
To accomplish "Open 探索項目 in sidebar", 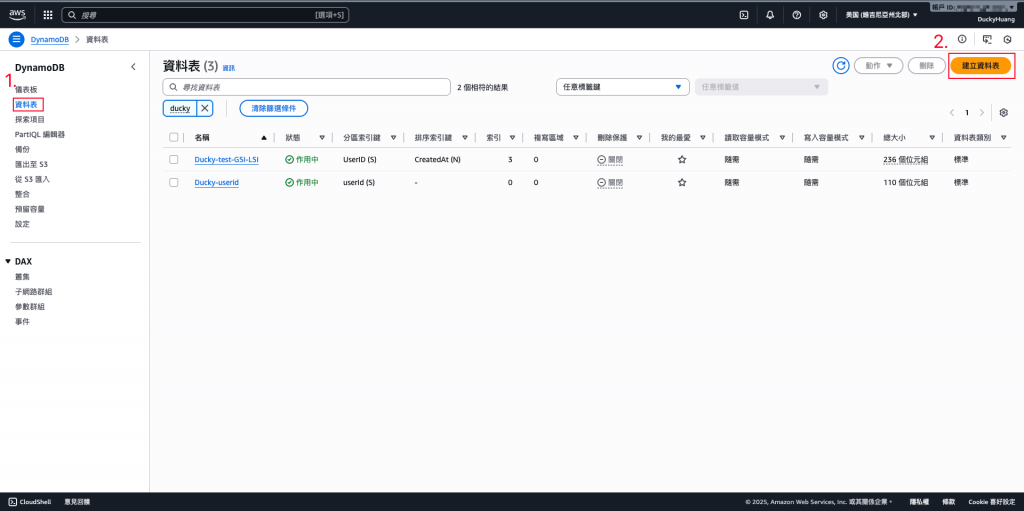I will coord(30,119).
